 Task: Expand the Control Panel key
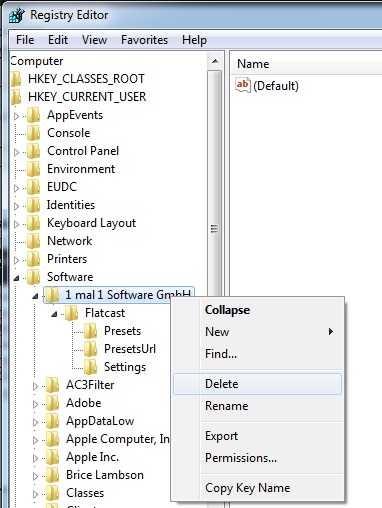pyautogui.click(x=16, y=152)
